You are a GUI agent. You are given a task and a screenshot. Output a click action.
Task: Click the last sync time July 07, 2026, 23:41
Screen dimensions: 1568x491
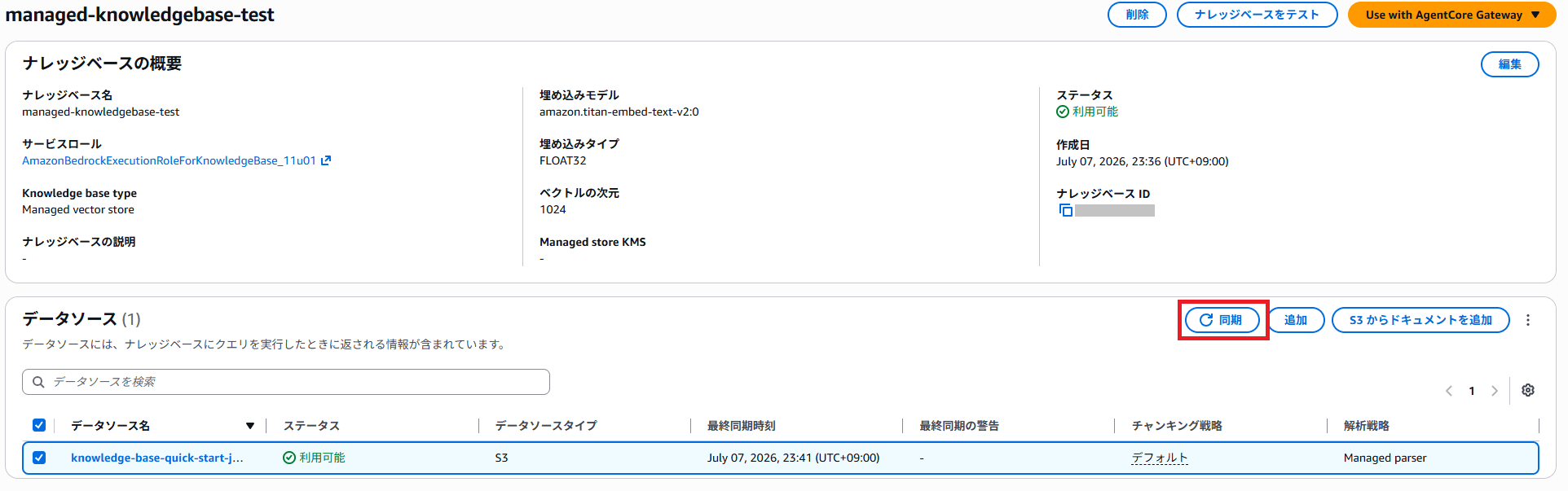pyautogui.click(x=793, y=458)
